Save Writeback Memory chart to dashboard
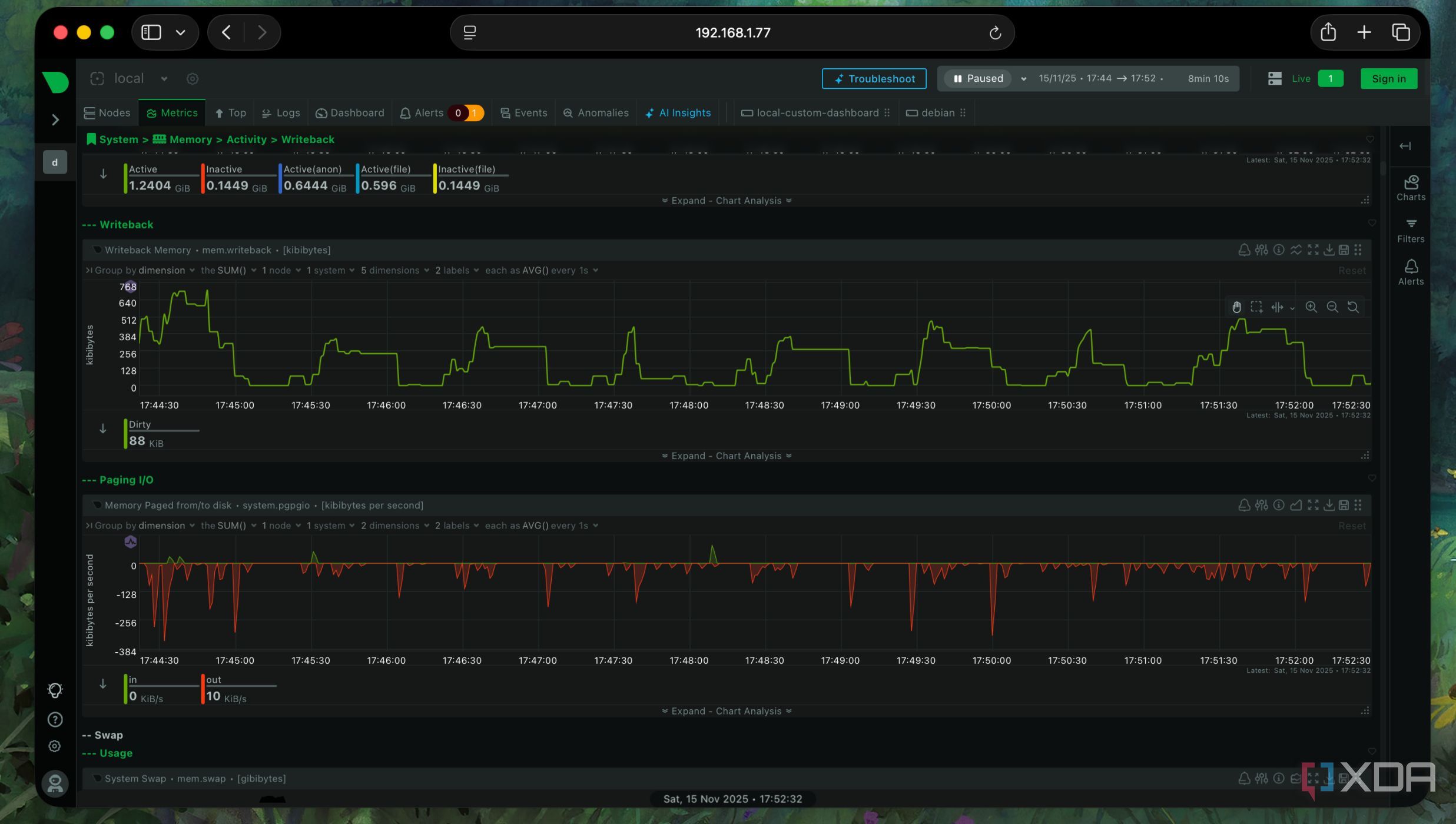The image size is (1456, 824). (x=1344, y=250)
